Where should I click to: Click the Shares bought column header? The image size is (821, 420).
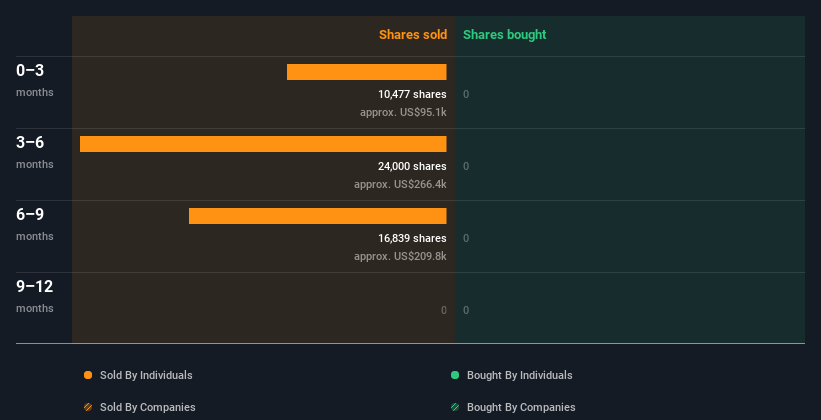click(x=505, y=35)
